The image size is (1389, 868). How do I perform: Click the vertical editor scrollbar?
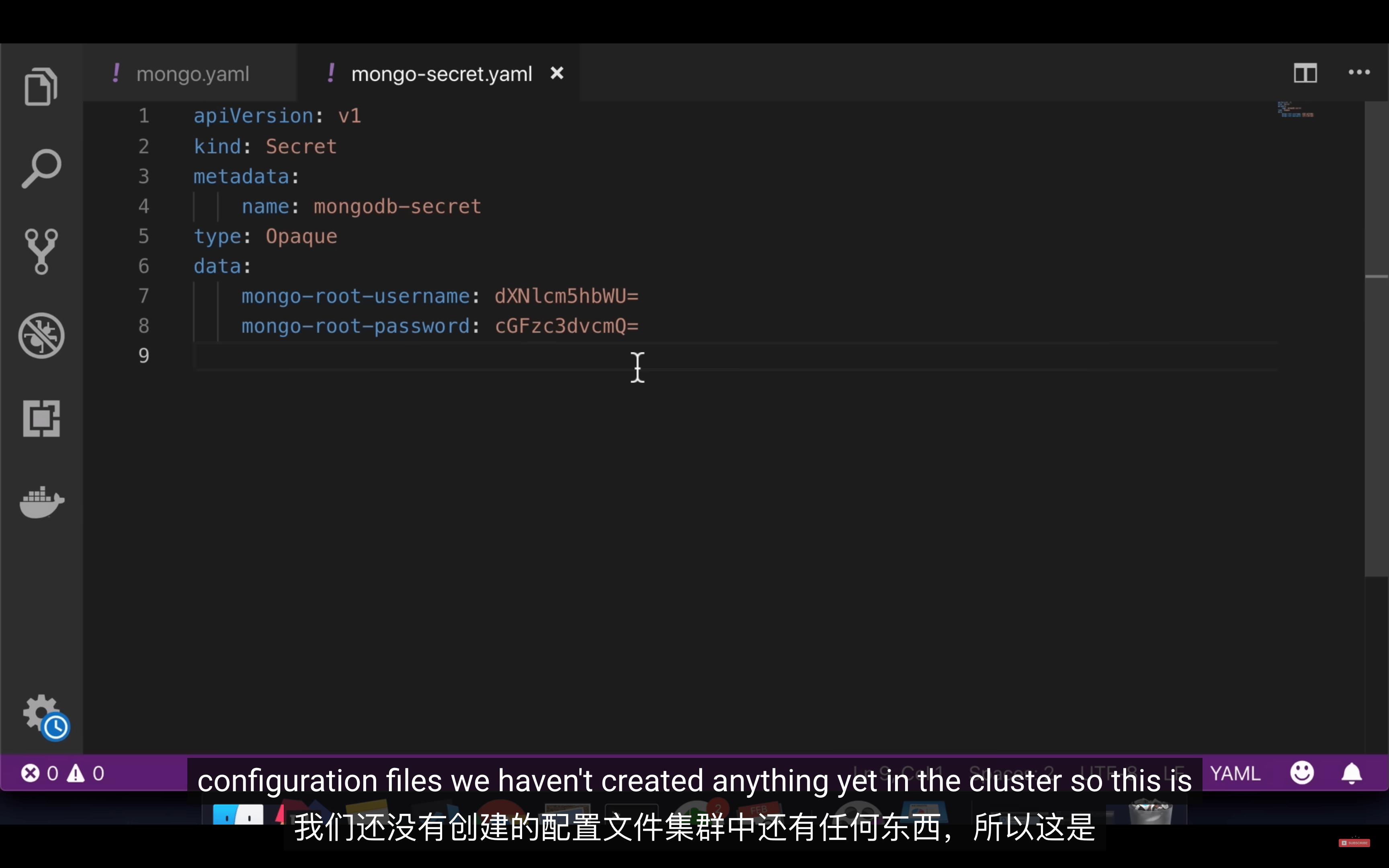pyautogui.click(x=1377, y=339)
